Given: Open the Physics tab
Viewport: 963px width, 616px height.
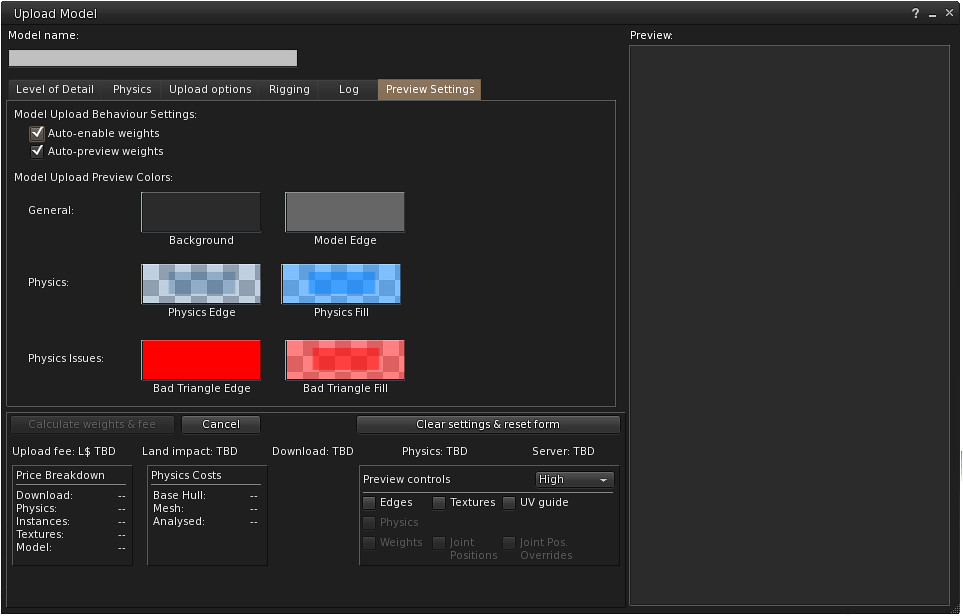Looking at the screenshot, I should (x=132, y=89).
